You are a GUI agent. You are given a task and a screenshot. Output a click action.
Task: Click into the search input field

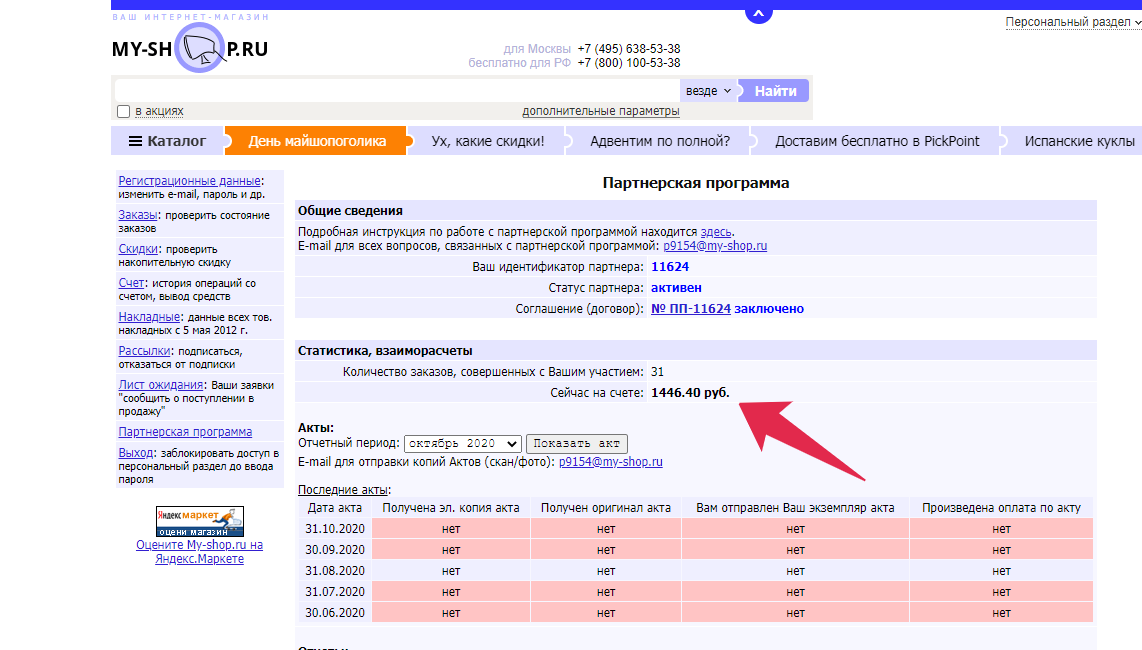[397, 90]
